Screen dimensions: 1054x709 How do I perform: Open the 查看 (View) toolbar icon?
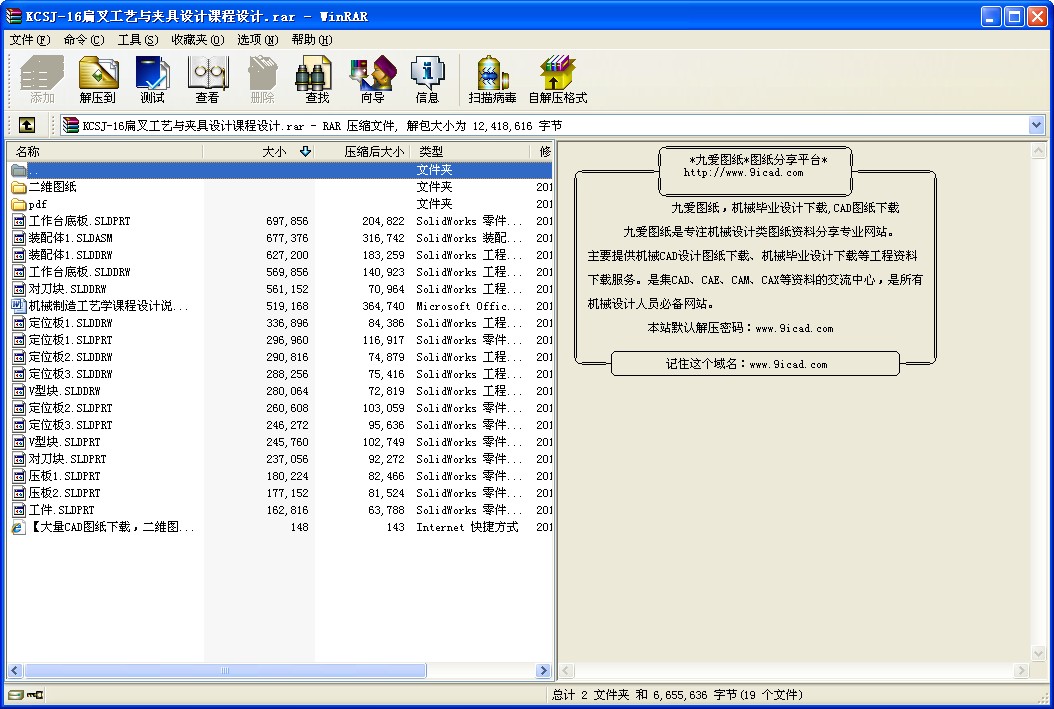pos(207,79)
